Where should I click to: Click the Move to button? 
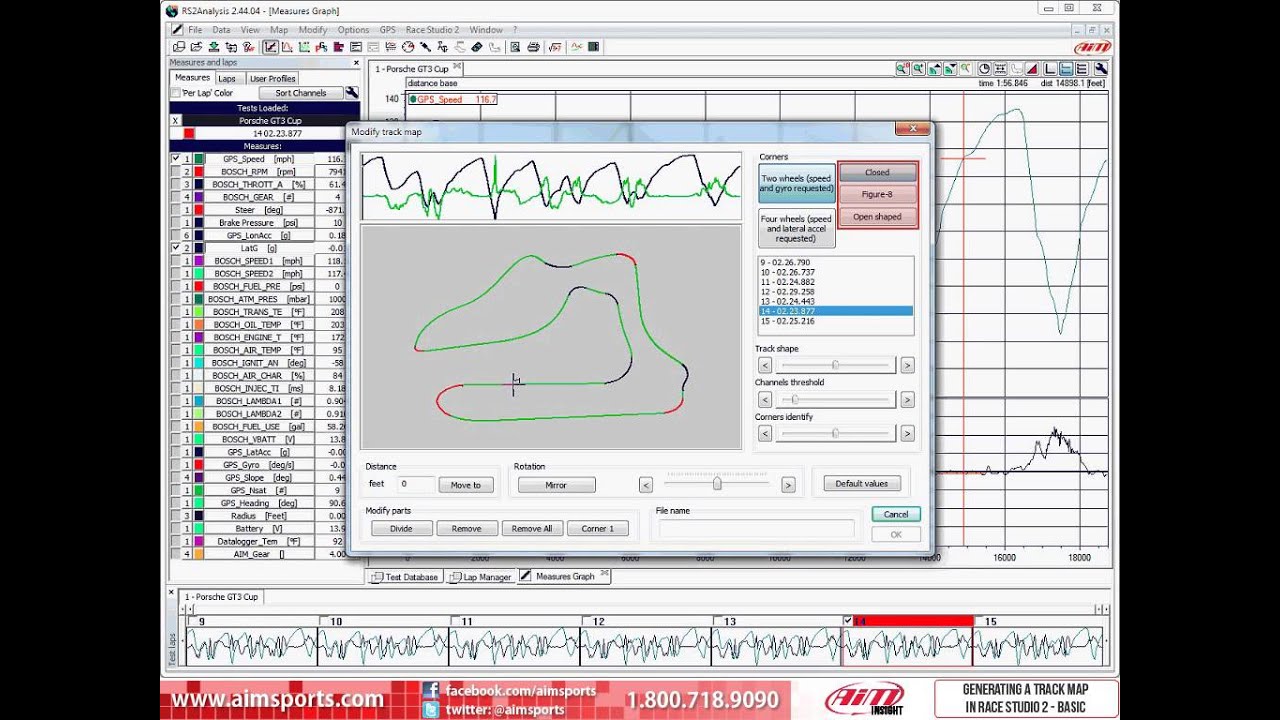point(465,485)
